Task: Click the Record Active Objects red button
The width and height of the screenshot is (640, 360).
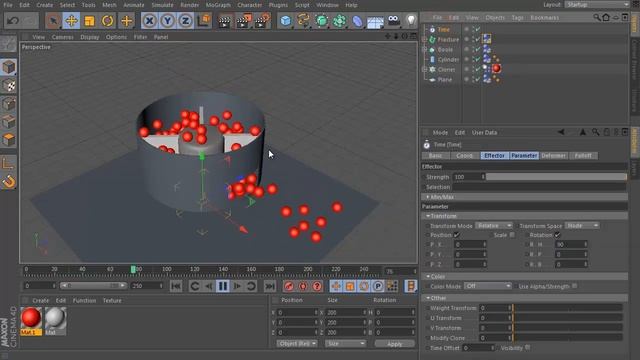Action: click(289, 286)
